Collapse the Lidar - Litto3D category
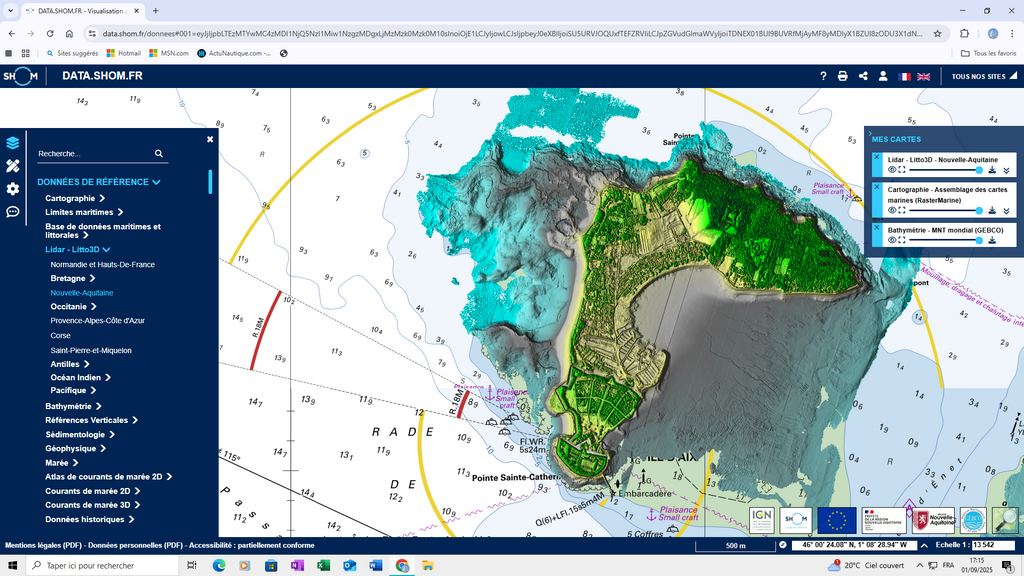1024x576 pixels. click(78, 249)
